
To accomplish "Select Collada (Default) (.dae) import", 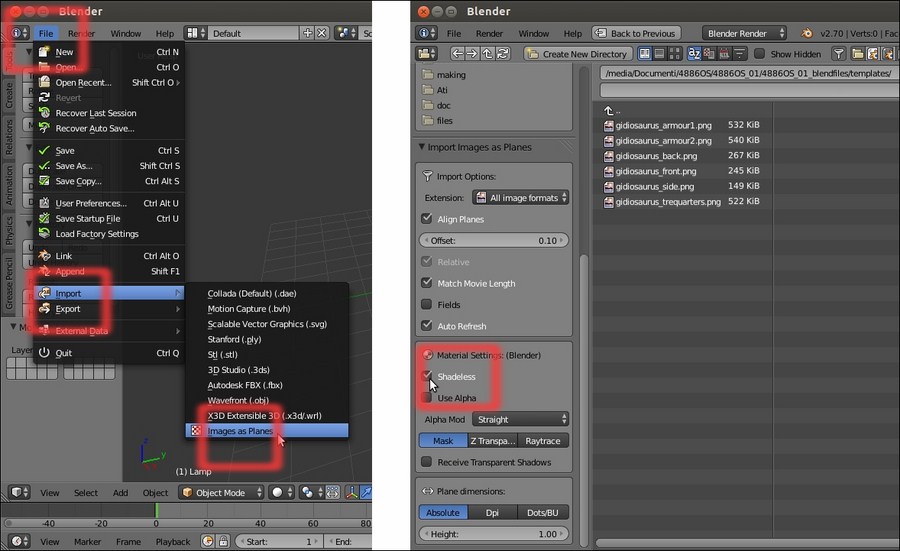I will click(x=267, y=293).
